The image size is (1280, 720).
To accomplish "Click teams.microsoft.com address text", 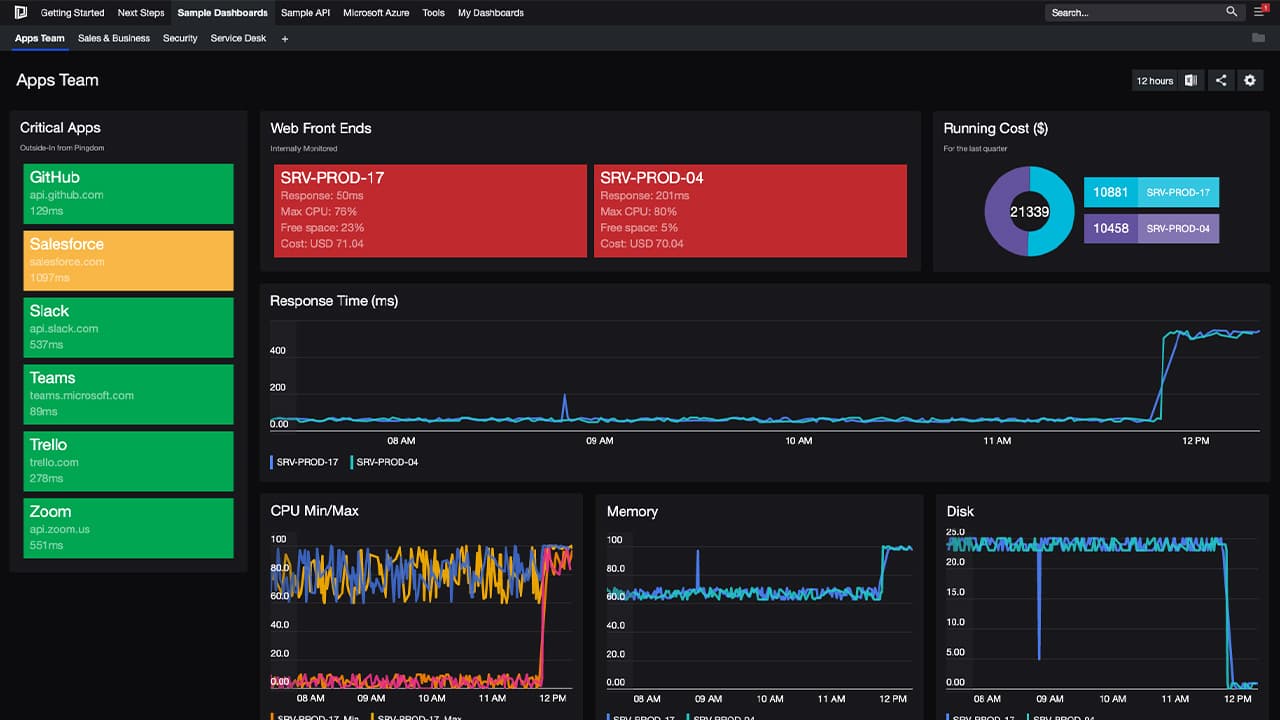I will (82, 396).
